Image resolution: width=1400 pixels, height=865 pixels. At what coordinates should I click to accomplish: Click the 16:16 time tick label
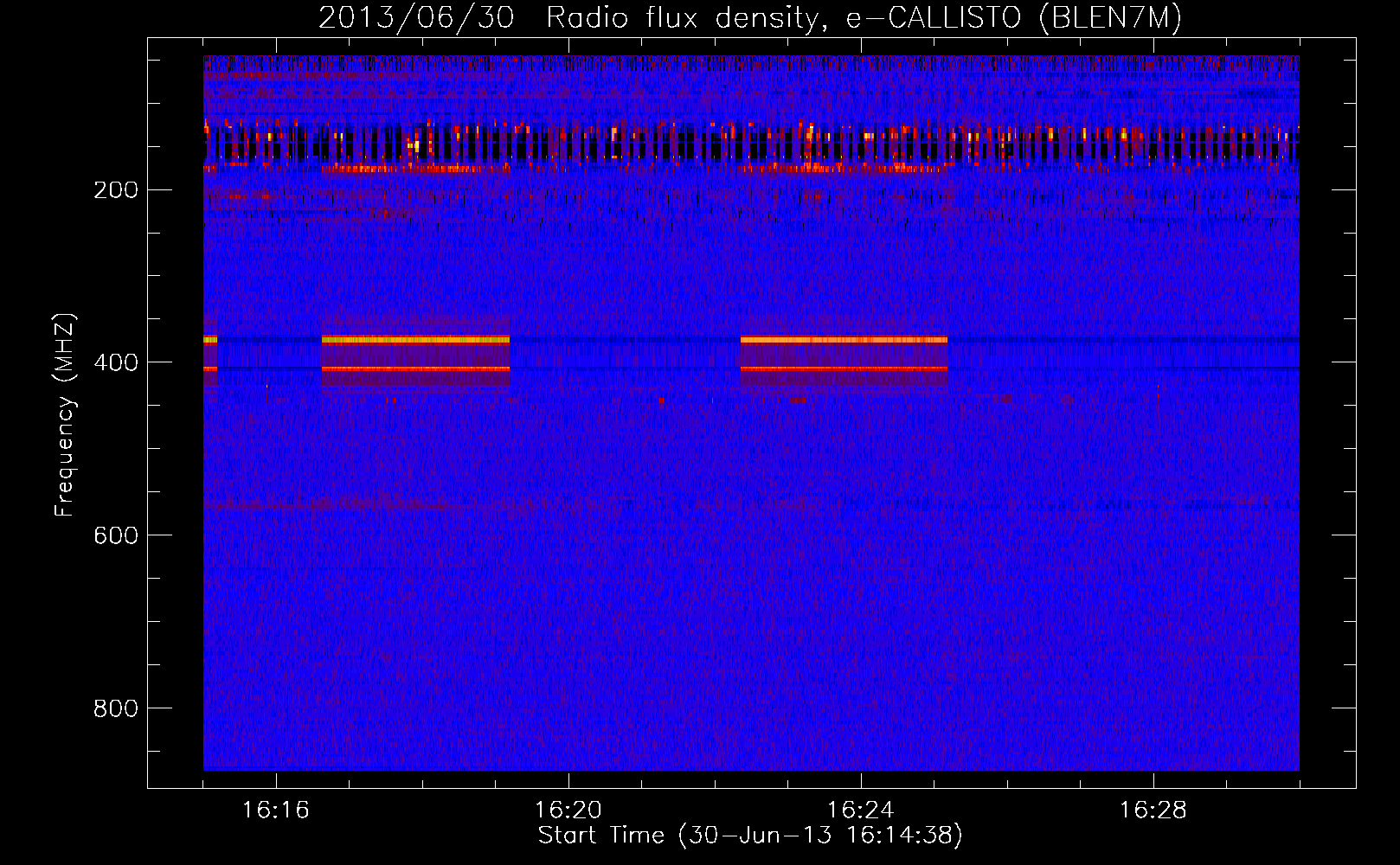tap(276, 810)
